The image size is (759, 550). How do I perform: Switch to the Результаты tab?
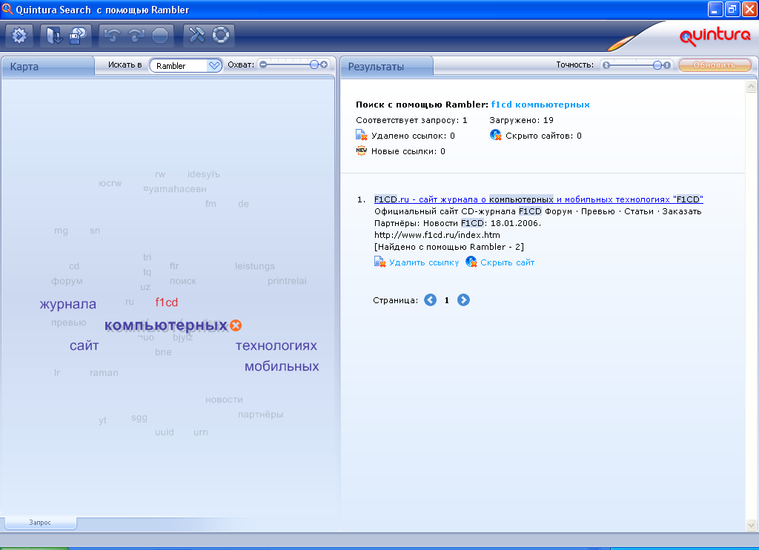click(x=386, y=66)
